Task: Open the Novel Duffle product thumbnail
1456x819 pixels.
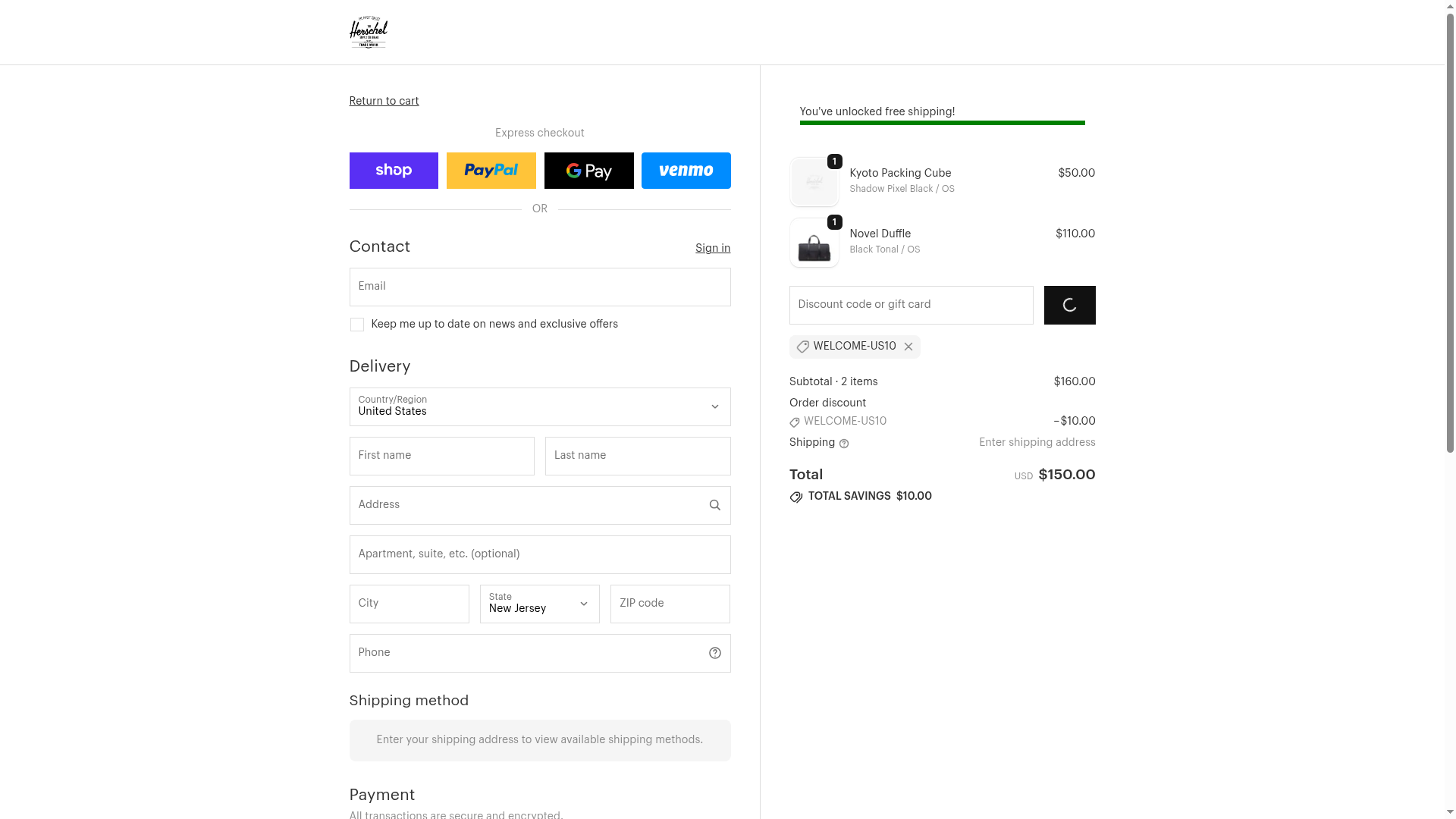Action: pos(814,243)
